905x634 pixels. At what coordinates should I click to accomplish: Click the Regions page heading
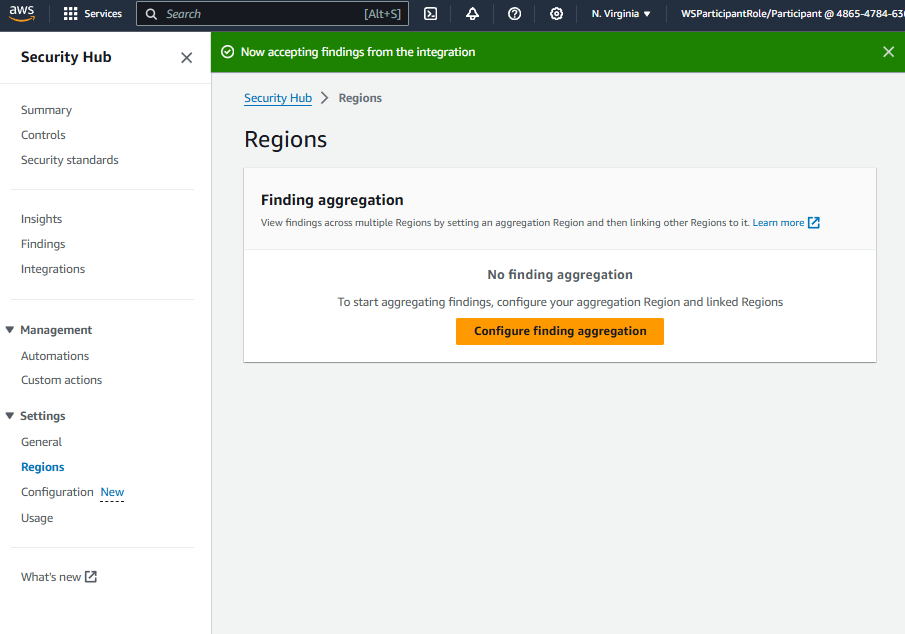pos(286,140)
